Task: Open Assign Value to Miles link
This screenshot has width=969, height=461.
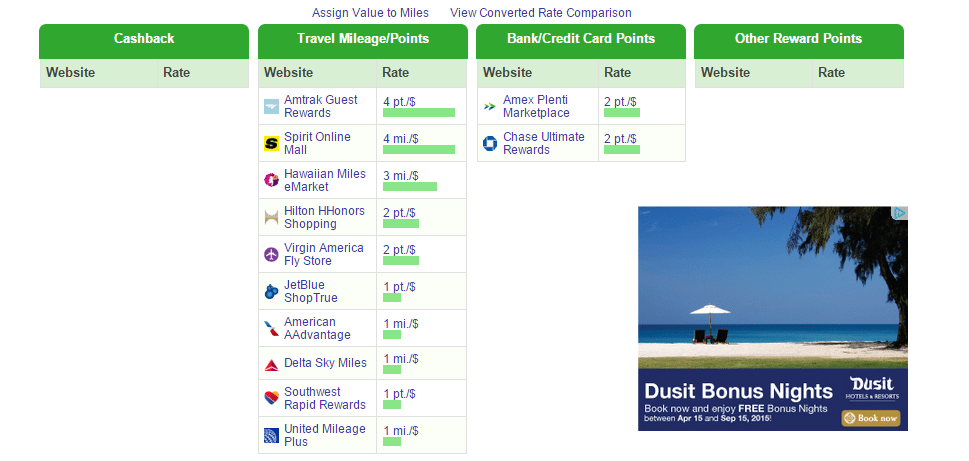Action: point(370,13)
